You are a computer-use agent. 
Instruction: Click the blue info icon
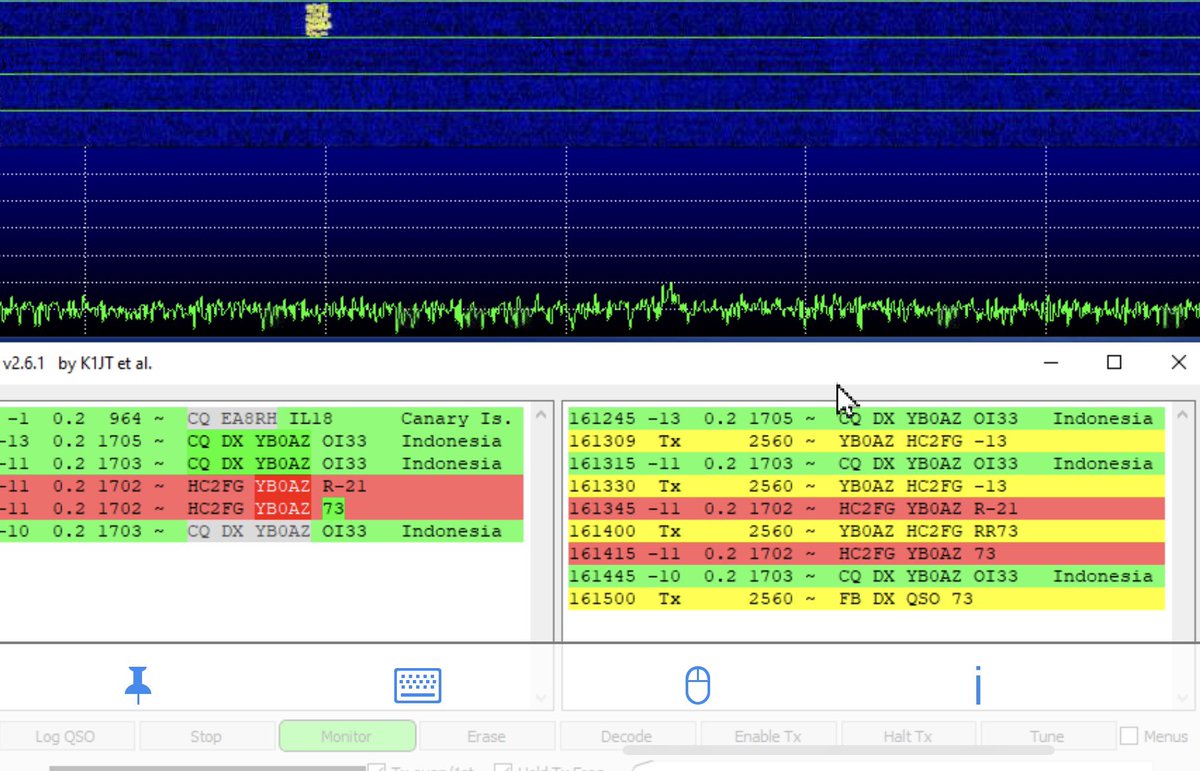(x=977, y=686)
